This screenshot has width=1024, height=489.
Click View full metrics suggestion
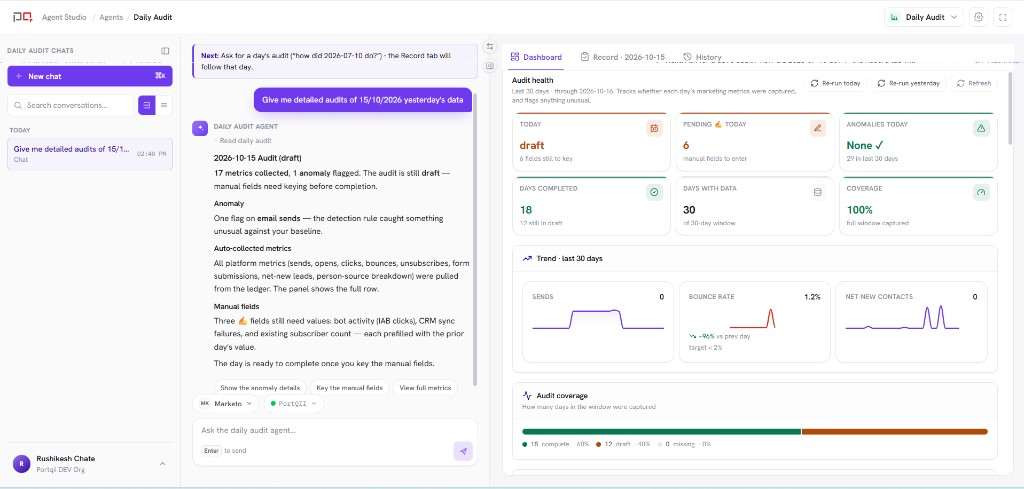tap(425, 388)
